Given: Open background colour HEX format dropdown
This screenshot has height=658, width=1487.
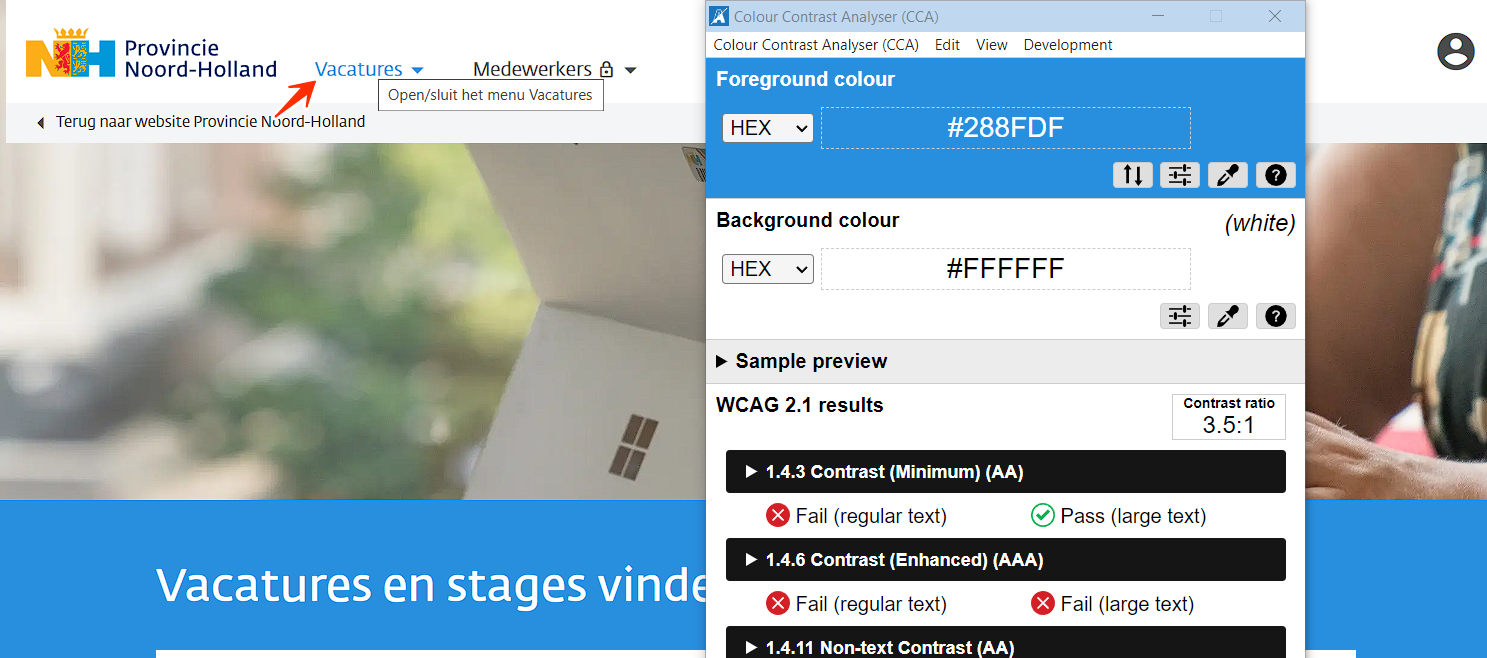Looking at the screenshot, I should (x=768, y=269).
